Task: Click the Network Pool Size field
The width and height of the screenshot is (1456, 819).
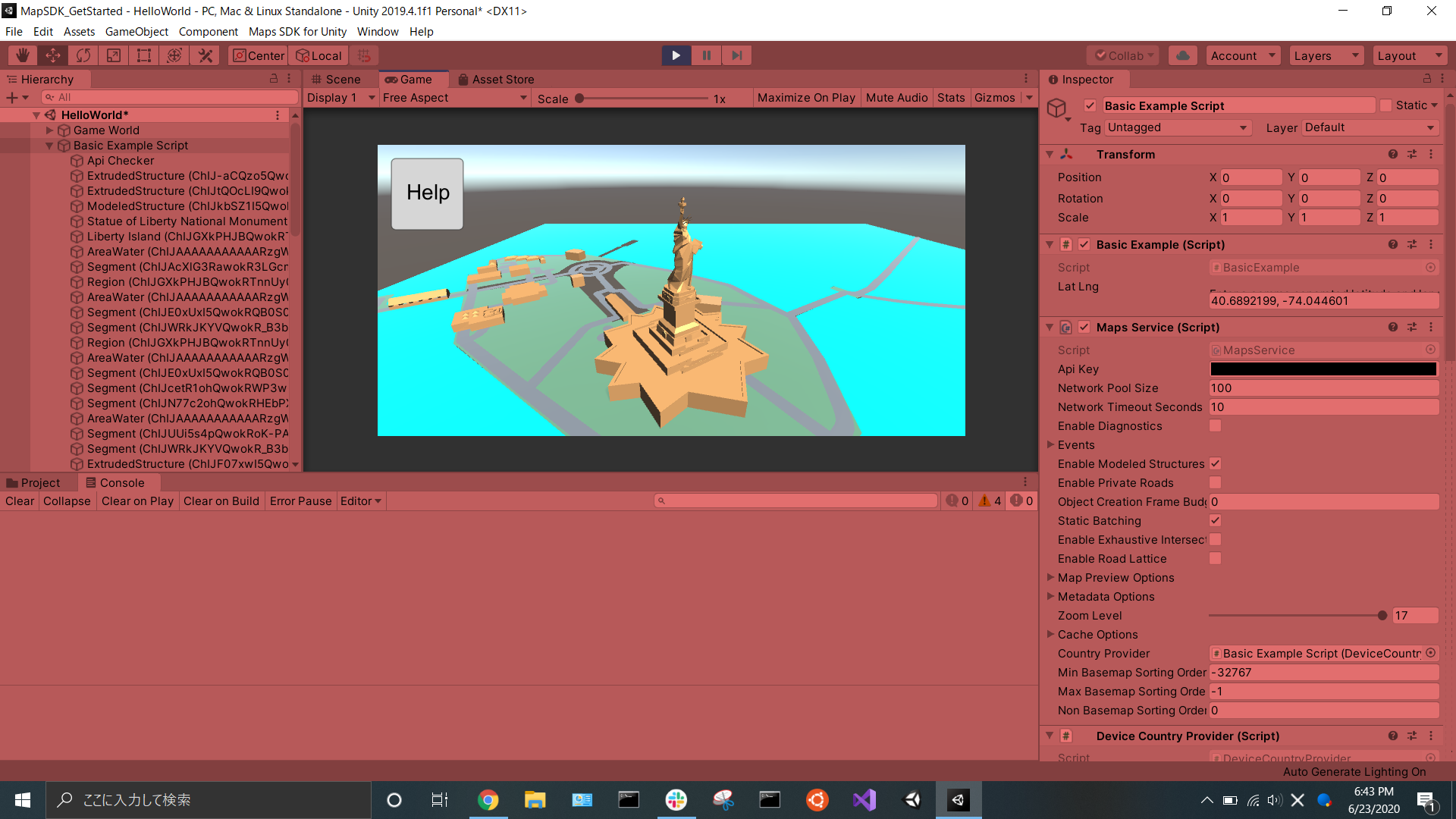Action: (1323, 388)
